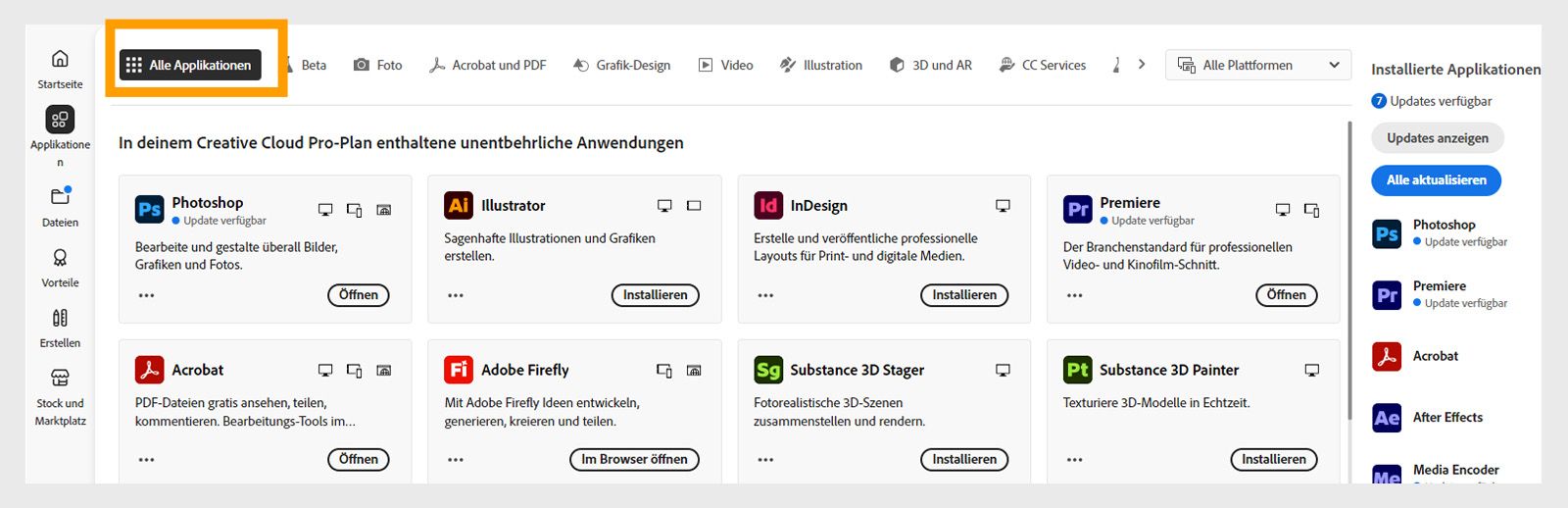Click the Acrobat app icon in card

[x=150, y=370]
